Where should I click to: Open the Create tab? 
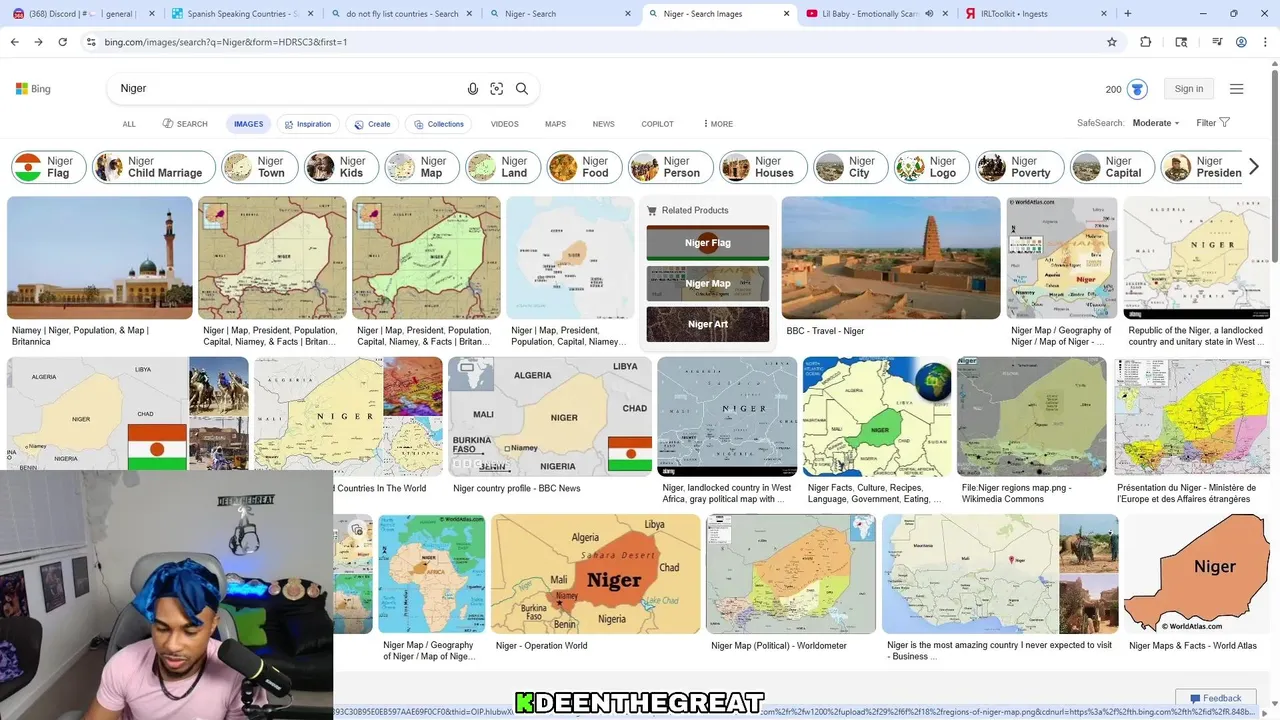(x=372, y=124)
